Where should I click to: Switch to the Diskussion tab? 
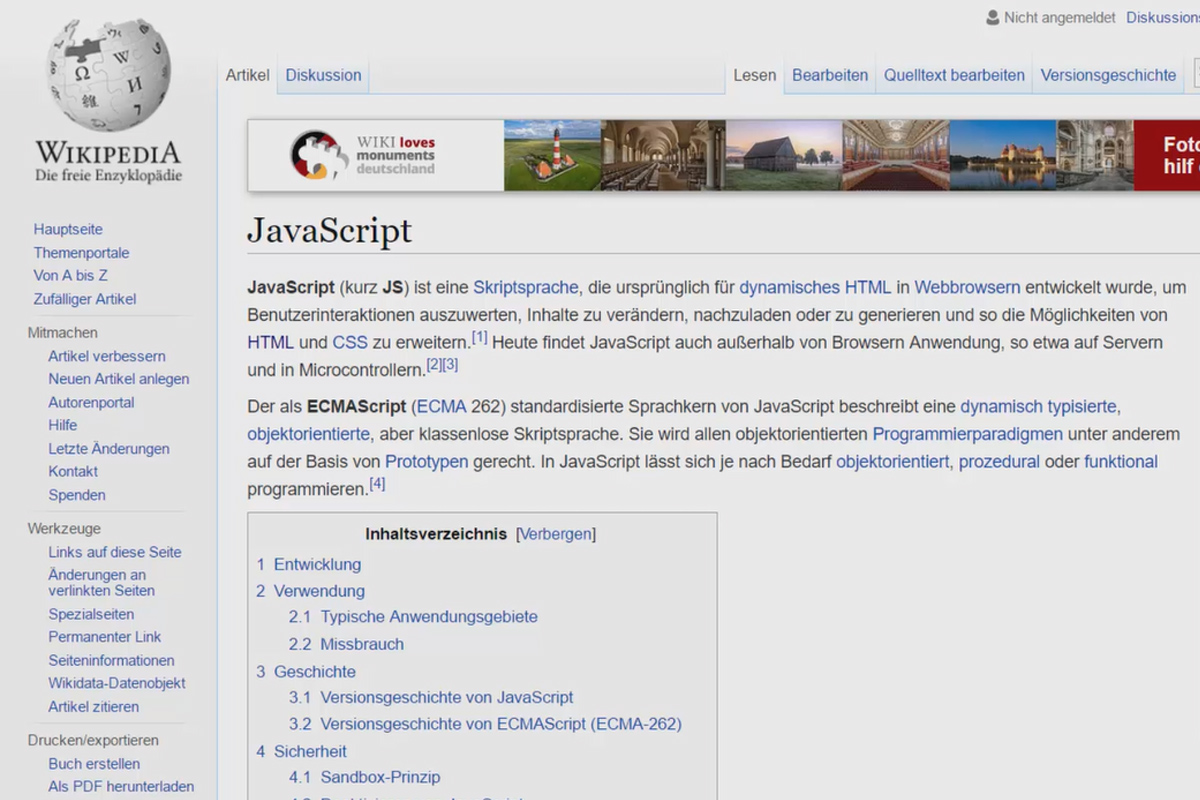pyautogui.click(x=323, y=75)
